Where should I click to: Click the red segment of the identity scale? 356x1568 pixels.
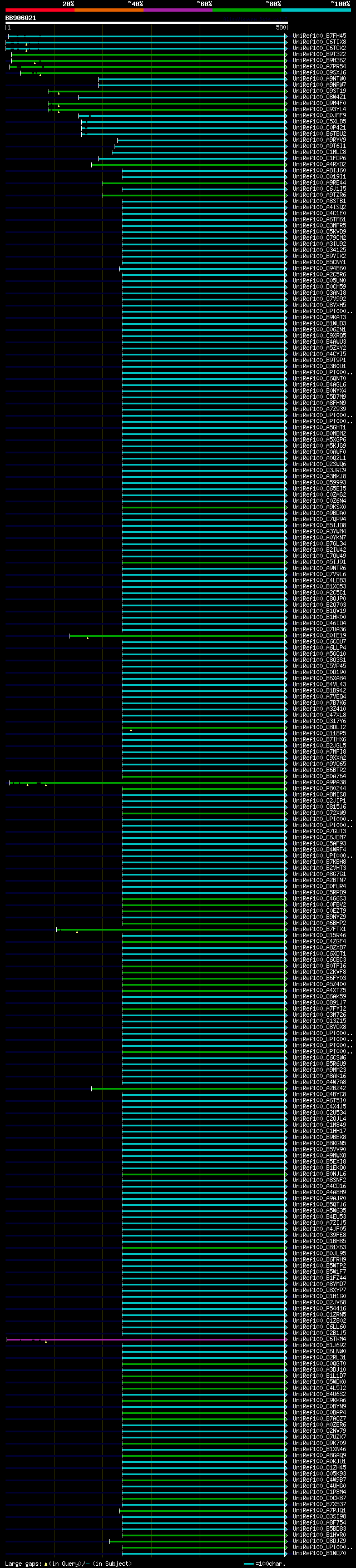click(39, 10)
